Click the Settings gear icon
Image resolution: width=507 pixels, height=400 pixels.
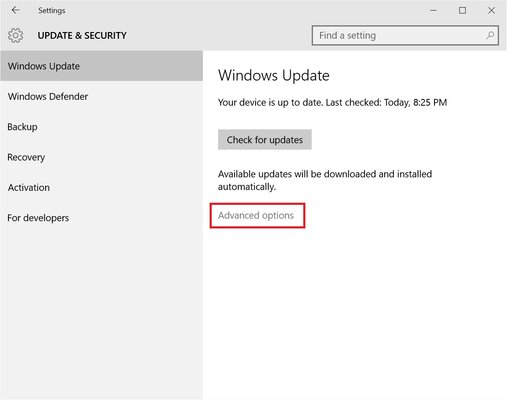pos(16,35)
